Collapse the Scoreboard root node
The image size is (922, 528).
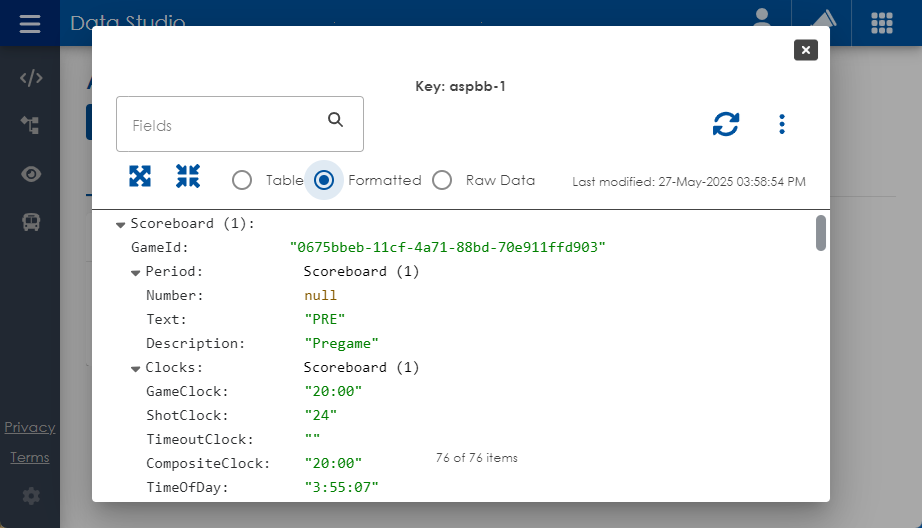(121, 224)
